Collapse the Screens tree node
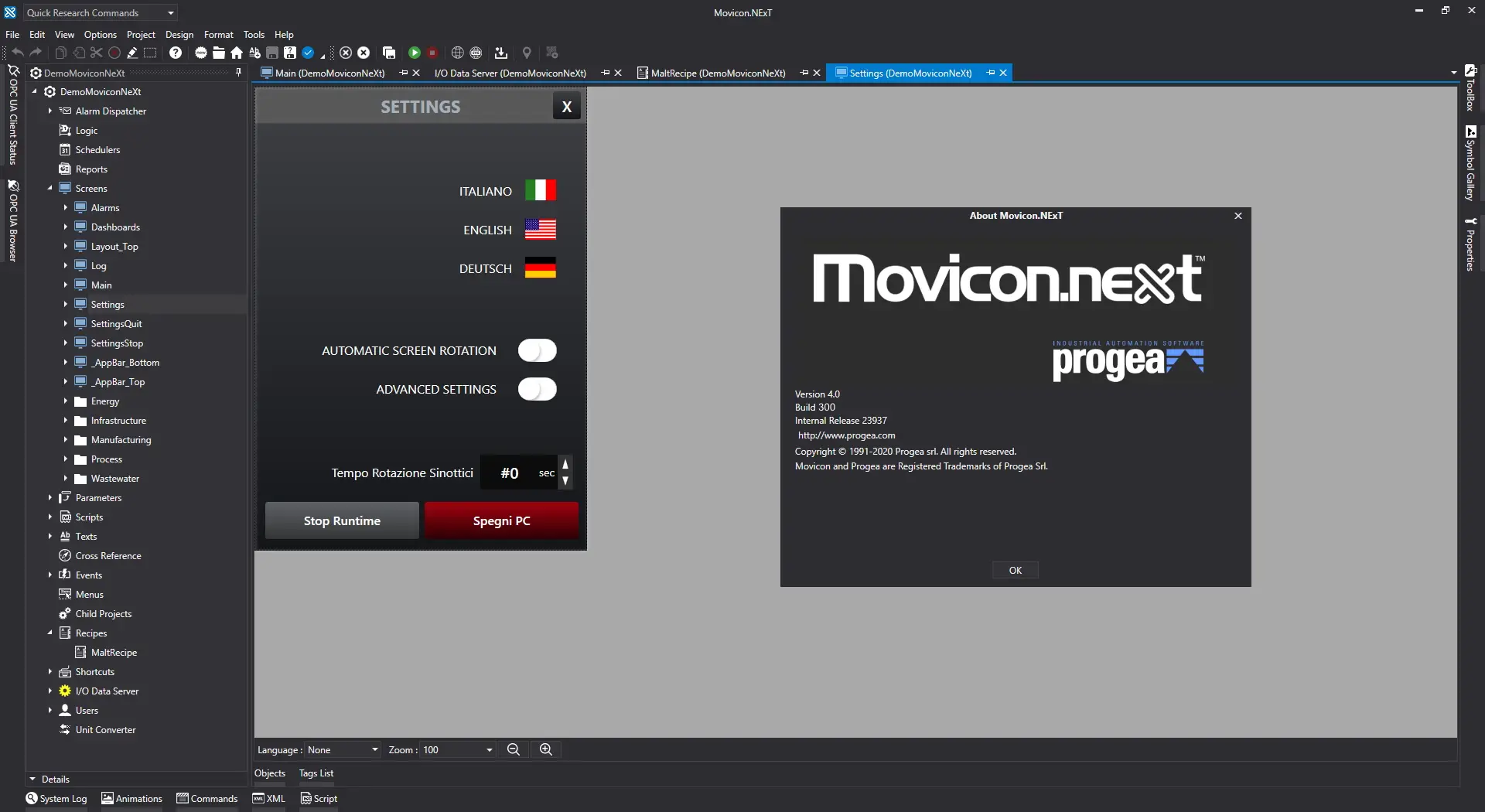 point(50,188)
